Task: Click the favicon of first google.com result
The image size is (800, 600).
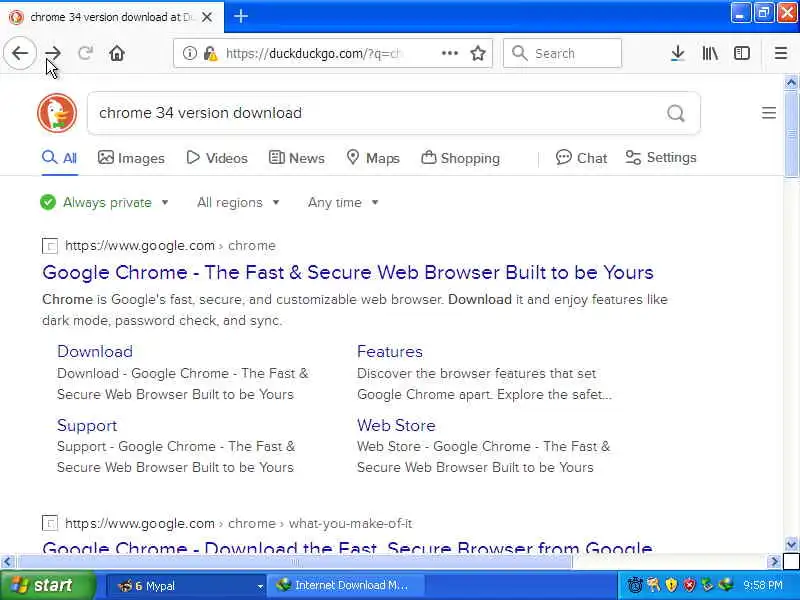Action: tap(49, 246)
